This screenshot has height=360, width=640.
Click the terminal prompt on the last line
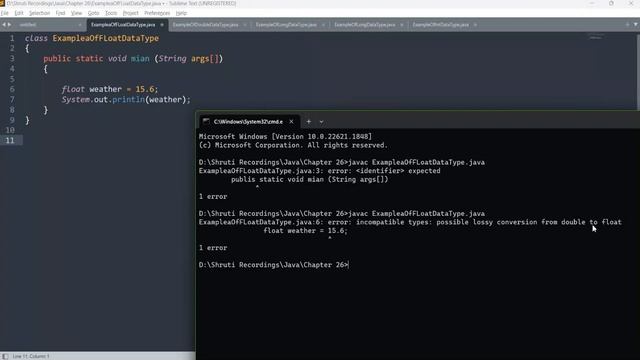pyautogui.click(x=273, y=265)
